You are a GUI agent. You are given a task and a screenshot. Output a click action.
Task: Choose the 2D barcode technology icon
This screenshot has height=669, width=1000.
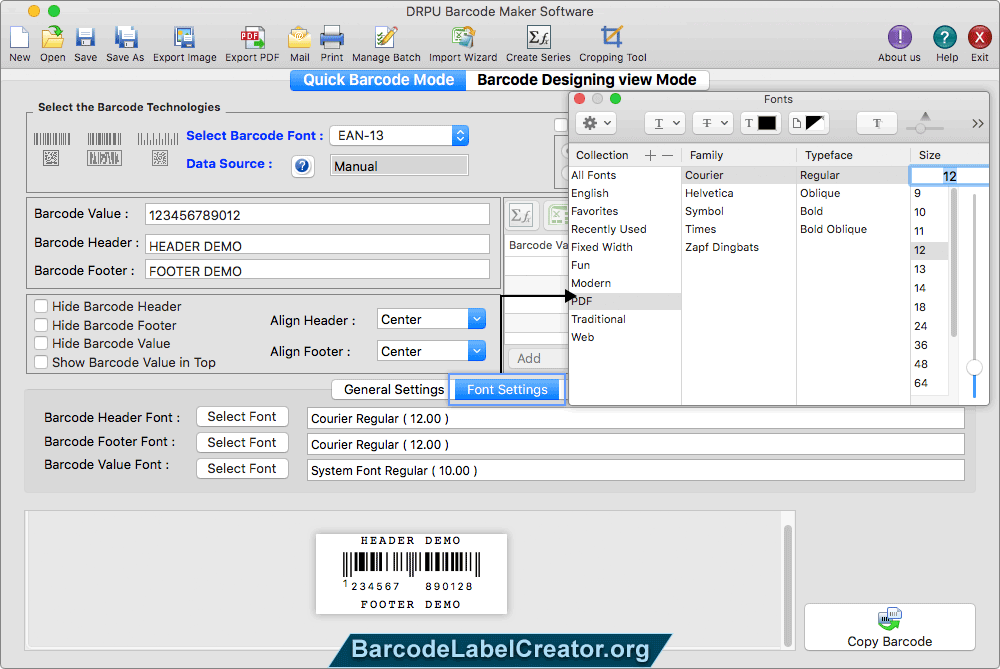tap(104, 149)
